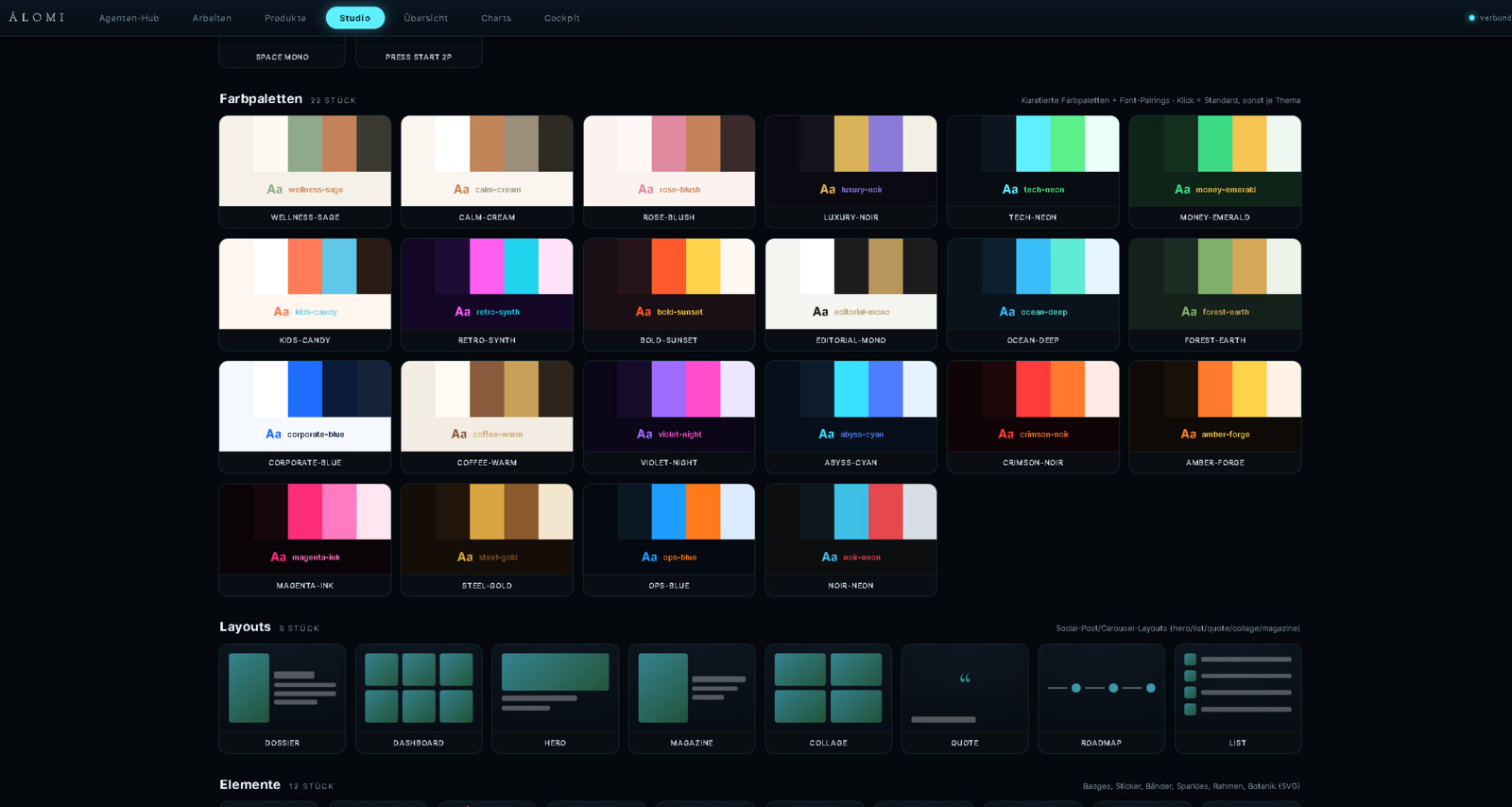Select the active Studio tab
The image size is (1512, 807).
(x=355, y=18)
